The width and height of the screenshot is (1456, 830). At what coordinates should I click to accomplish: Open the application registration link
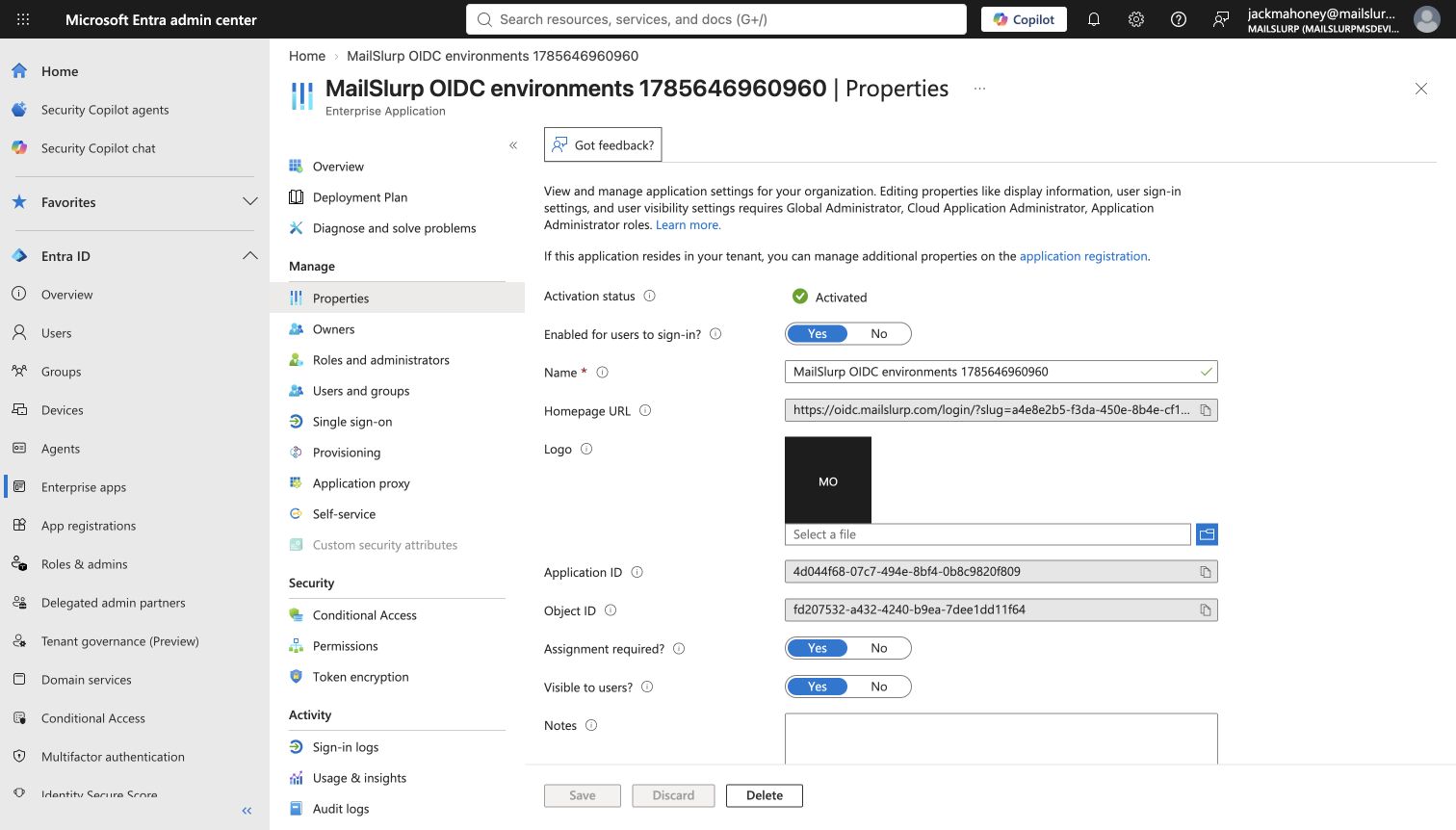pyautogui.click(x=1083, y=256)
